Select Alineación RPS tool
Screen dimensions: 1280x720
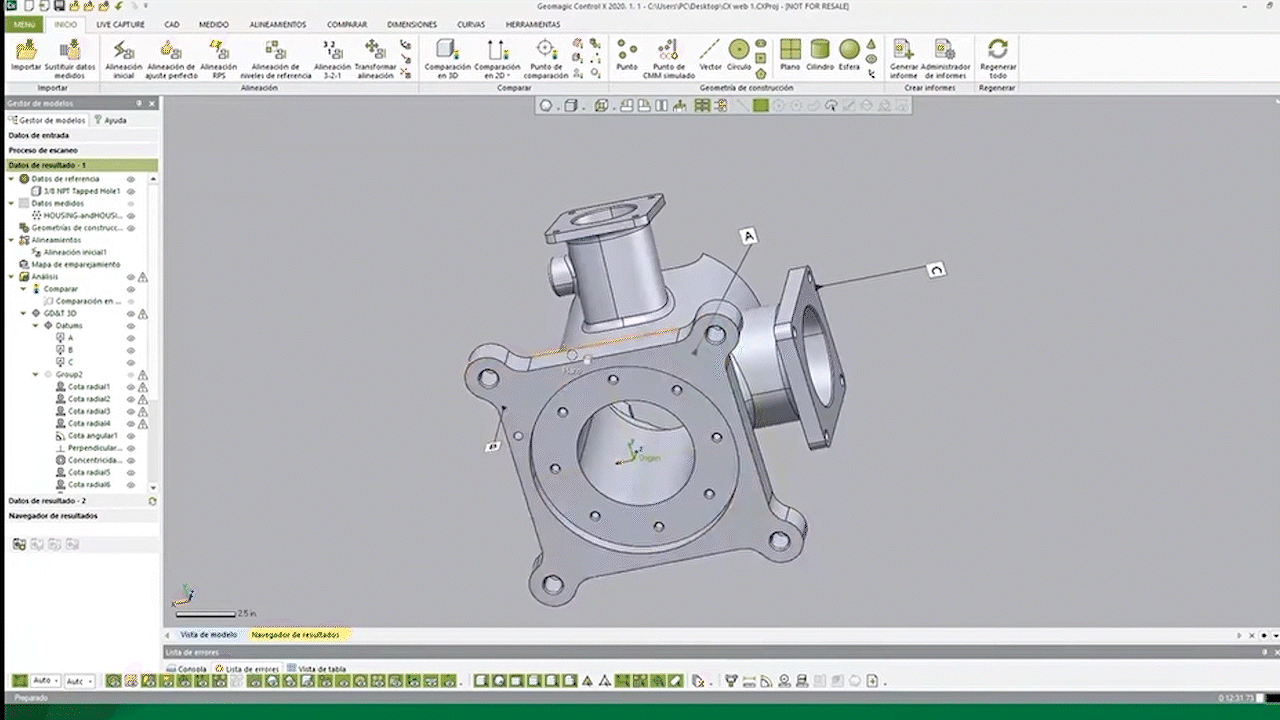[x=219, y=58]
